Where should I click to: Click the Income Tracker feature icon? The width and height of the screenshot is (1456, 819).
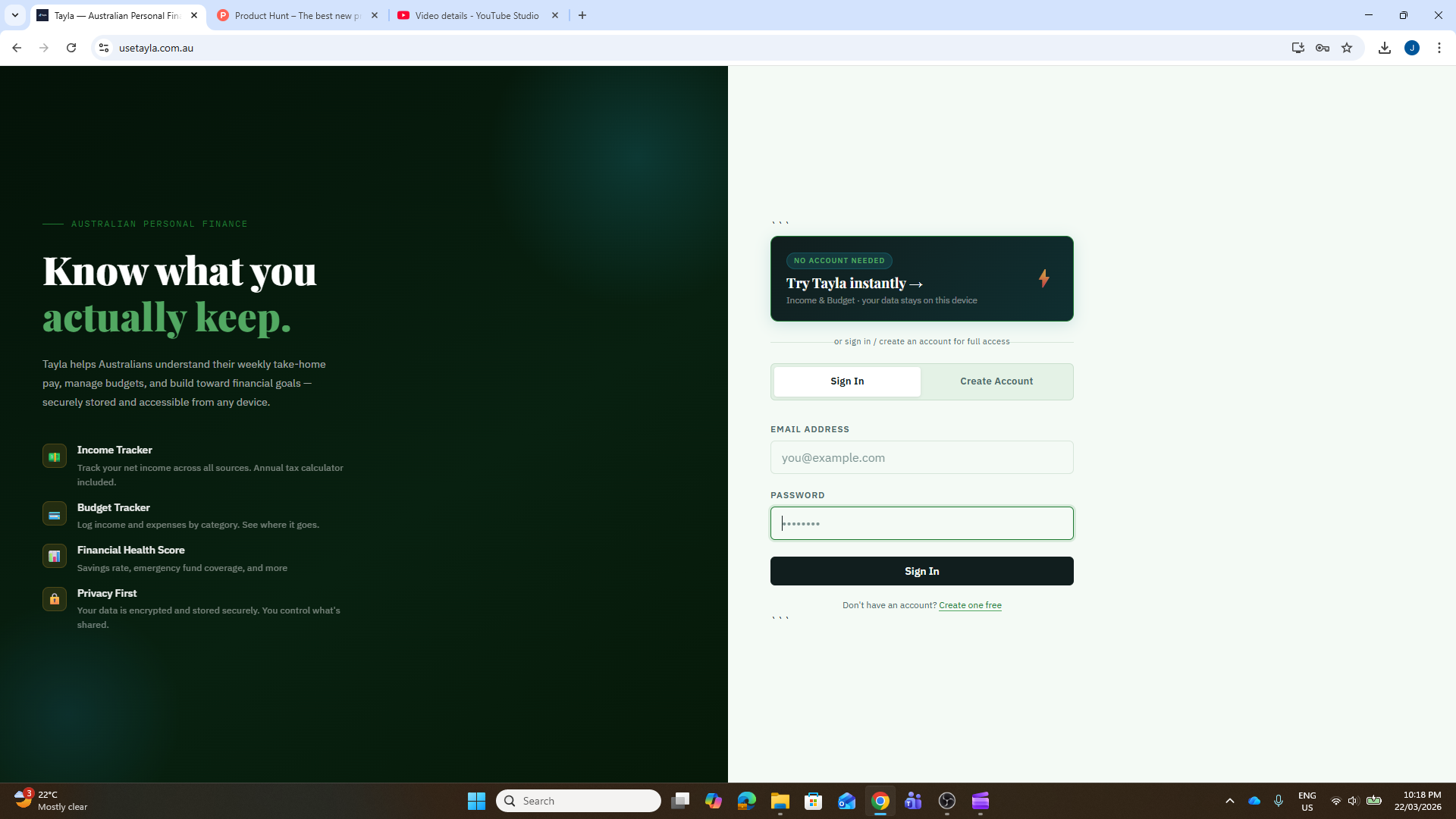pos(54,456)
